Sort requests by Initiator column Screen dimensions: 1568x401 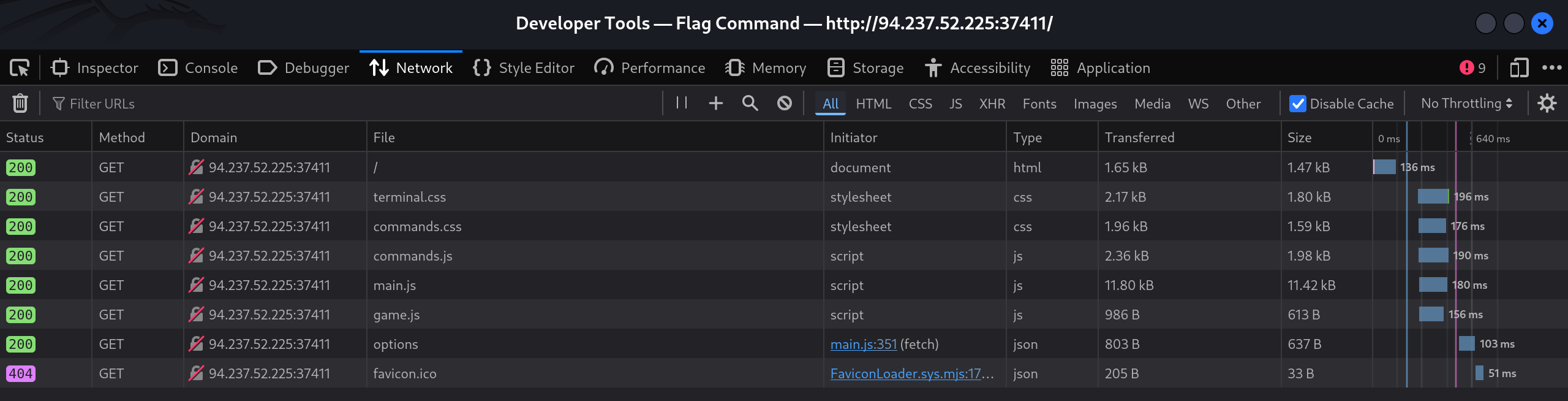click(x=915, y=137)
